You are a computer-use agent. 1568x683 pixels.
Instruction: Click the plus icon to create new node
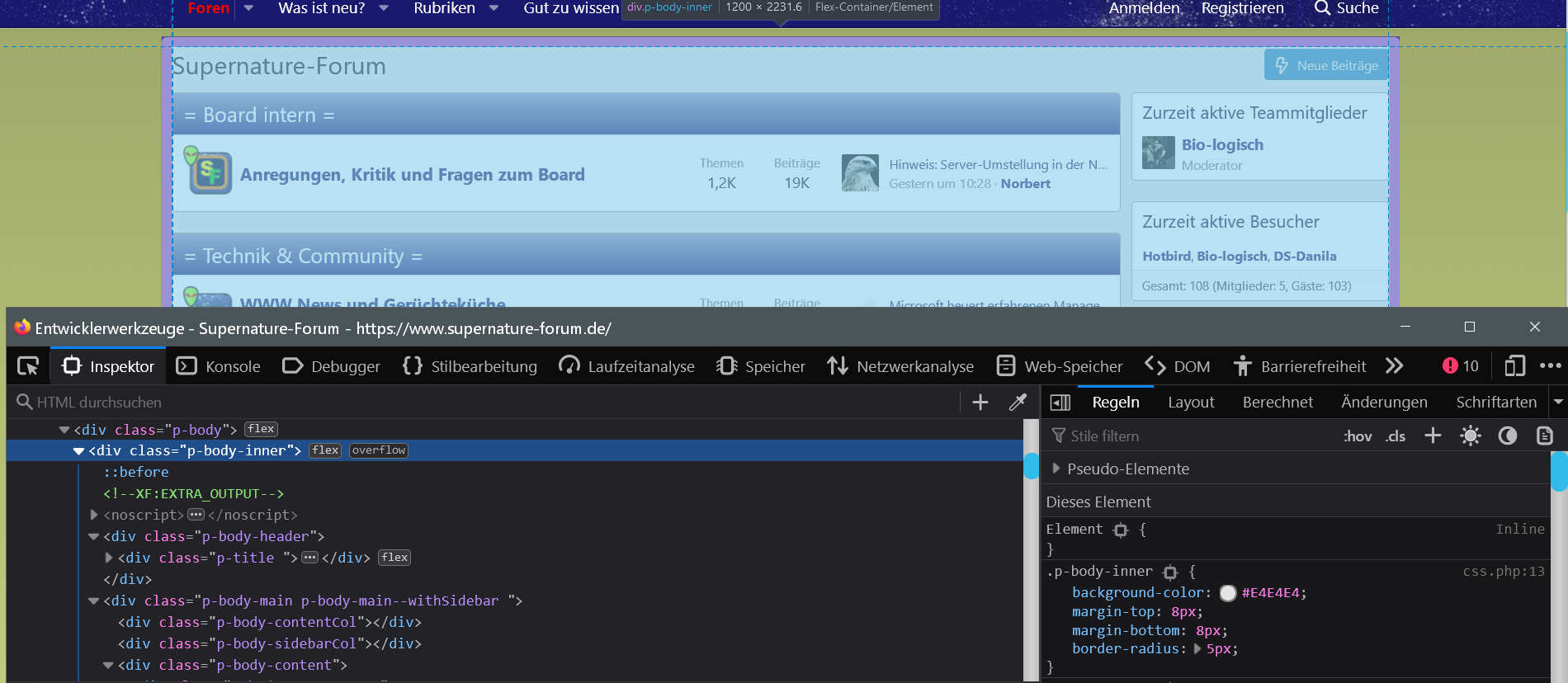click(980, 402)
